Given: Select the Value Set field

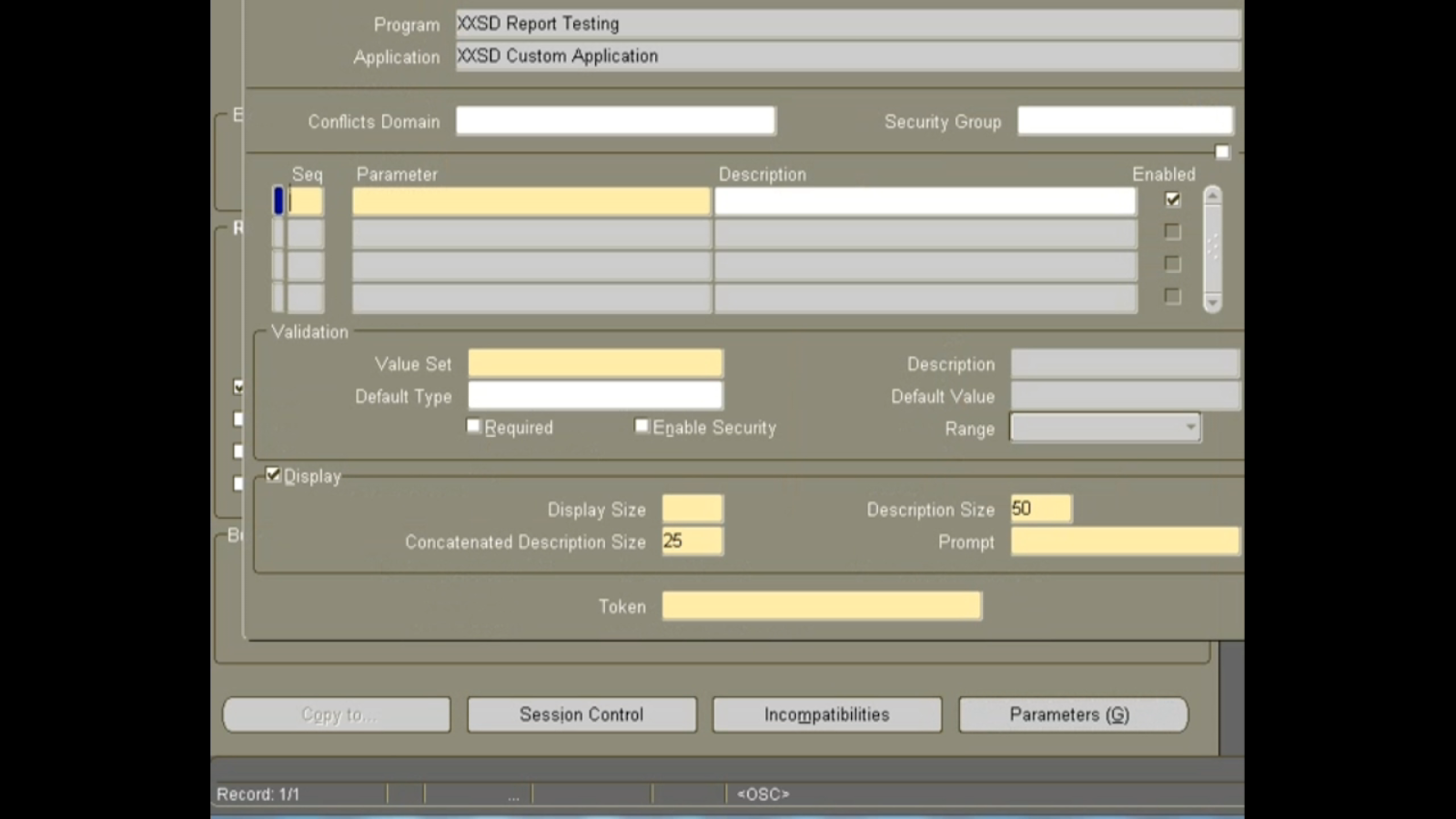Looking at the screenshot, I should point(594,362).
